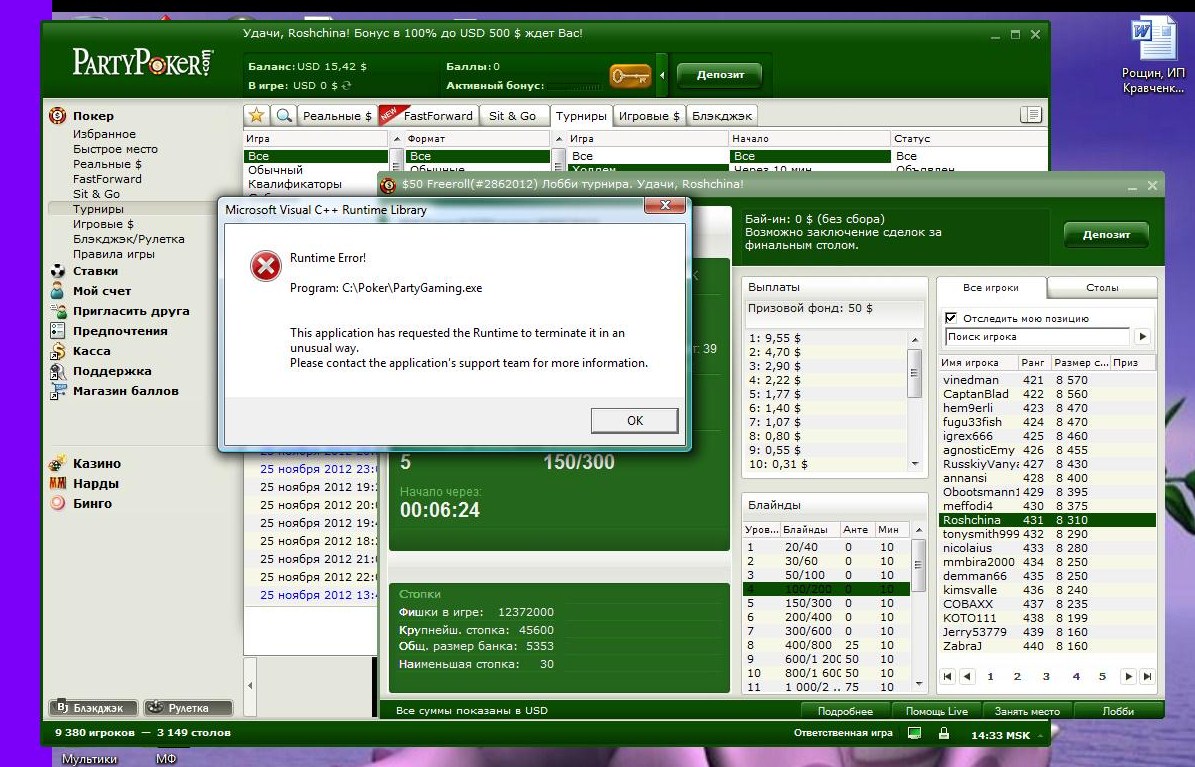Image resolution: width=1195 pixels, height=767 pixels.
Task: Select player row CaptanBlad
Action: click(1048, 394)
